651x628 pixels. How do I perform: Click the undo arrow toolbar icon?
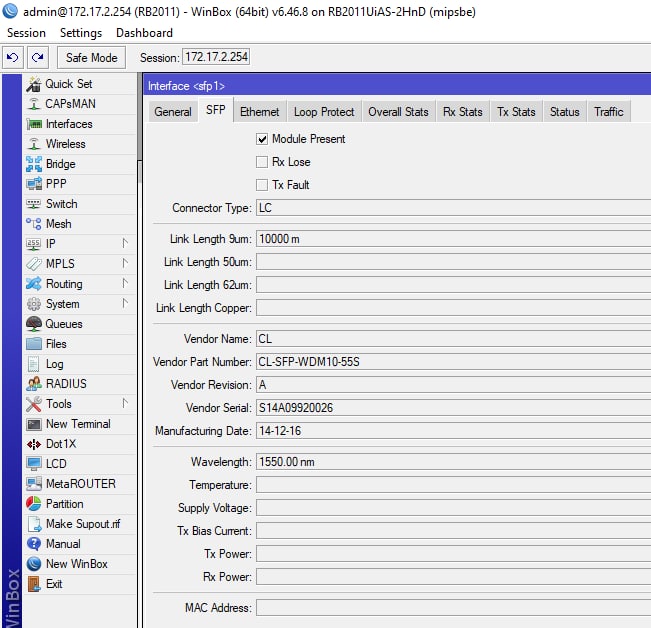tap(12, 57)
